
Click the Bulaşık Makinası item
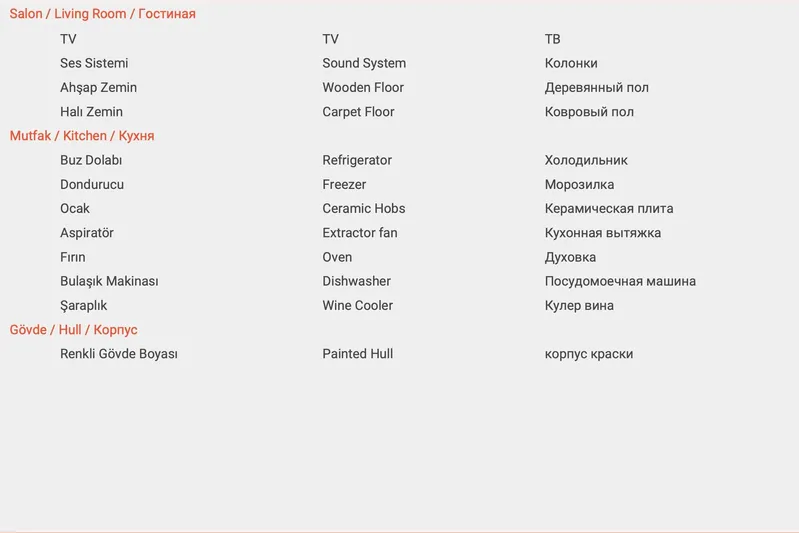point(109,282)
